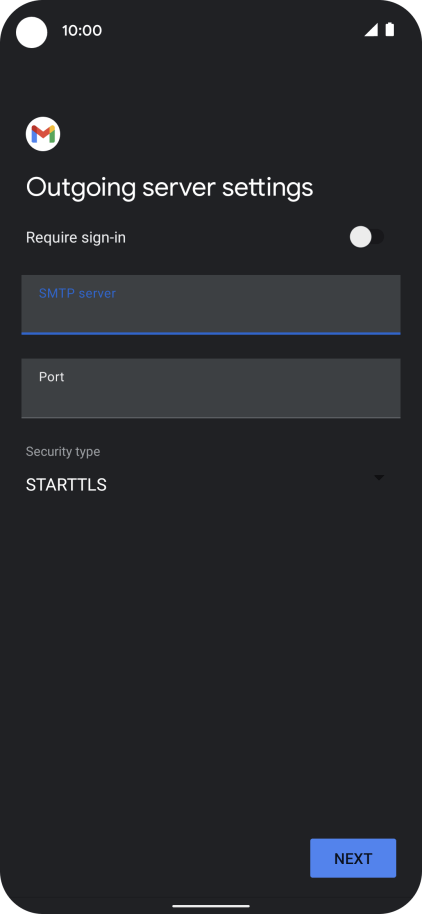Tap the Security type label
The height and width of the screenshot is (914, 422).
63,452
